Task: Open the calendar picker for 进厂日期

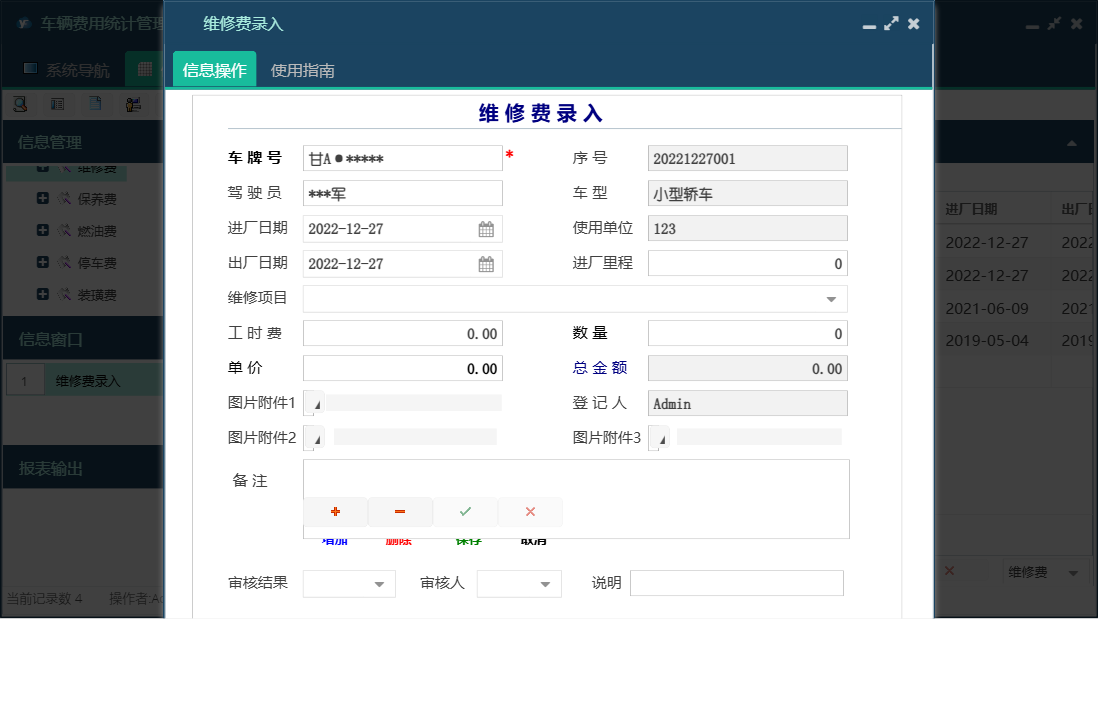Action: (487, 228)
